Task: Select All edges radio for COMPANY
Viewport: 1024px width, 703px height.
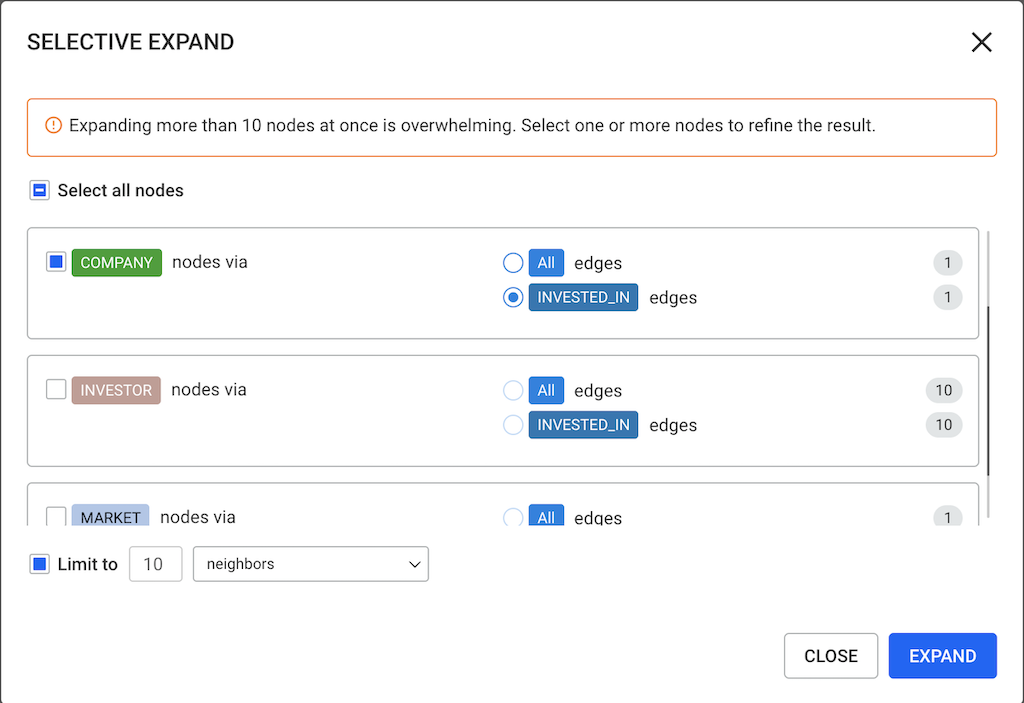Action: click(513, 263)
